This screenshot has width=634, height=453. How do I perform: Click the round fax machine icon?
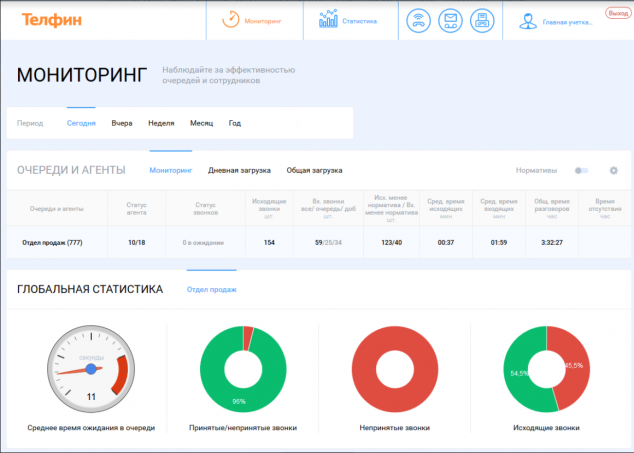482,21
